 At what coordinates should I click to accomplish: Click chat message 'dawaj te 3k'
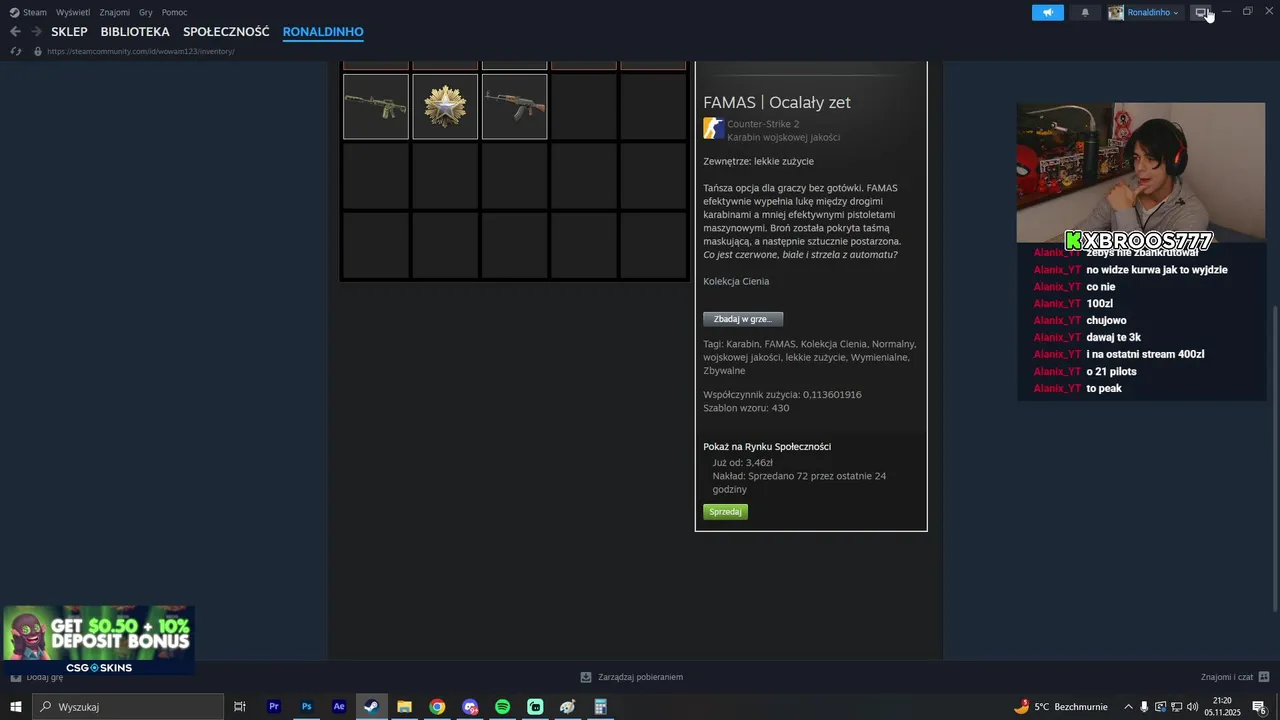1113,338
